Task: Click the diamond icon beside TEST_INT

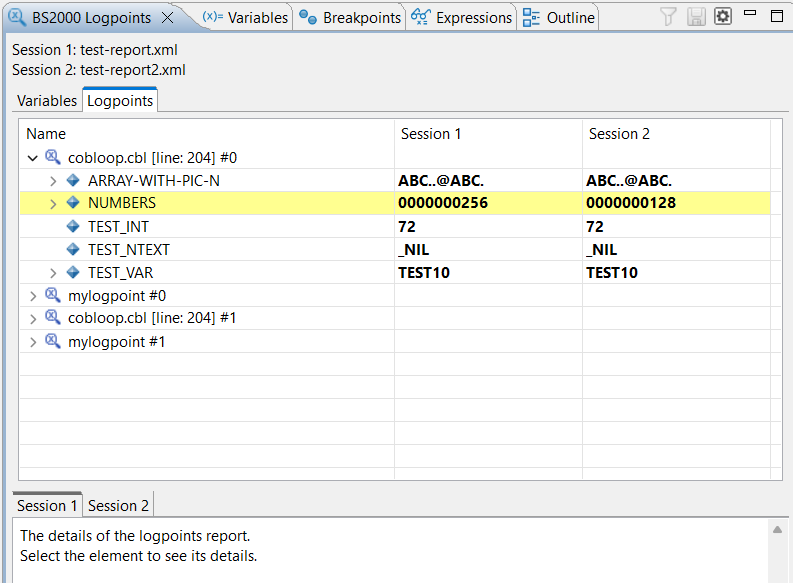Action: coord(72,227)
